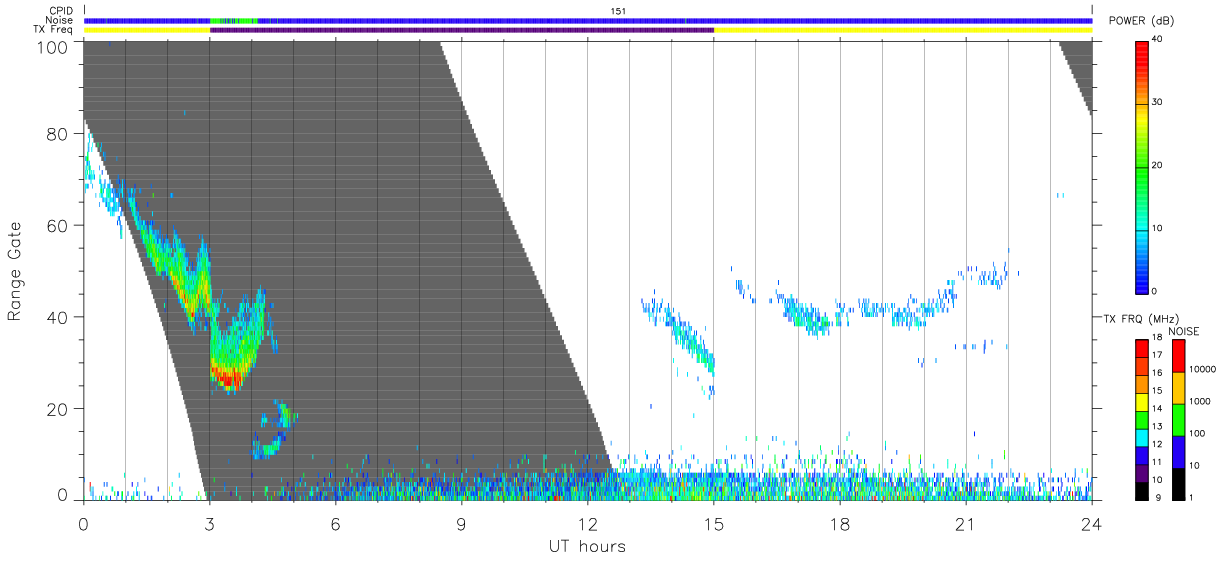The width and height of the screenshot is (1228, 567).
Task: Pick the purple segment of TX FRQ colorbar
Action: click(1142, 472)
